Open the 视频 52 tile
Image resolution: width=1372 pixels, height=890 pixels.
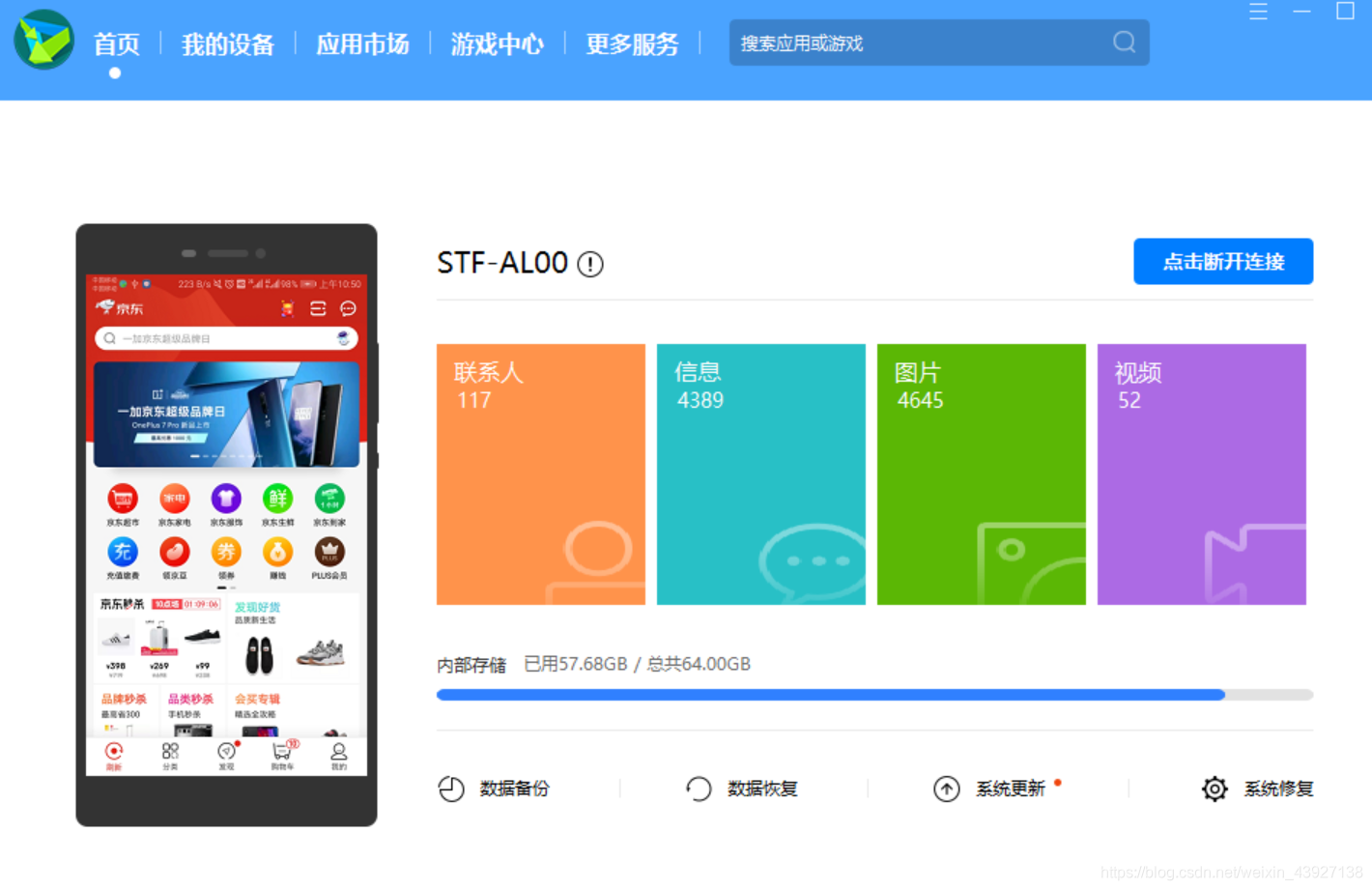[1202, 474]
